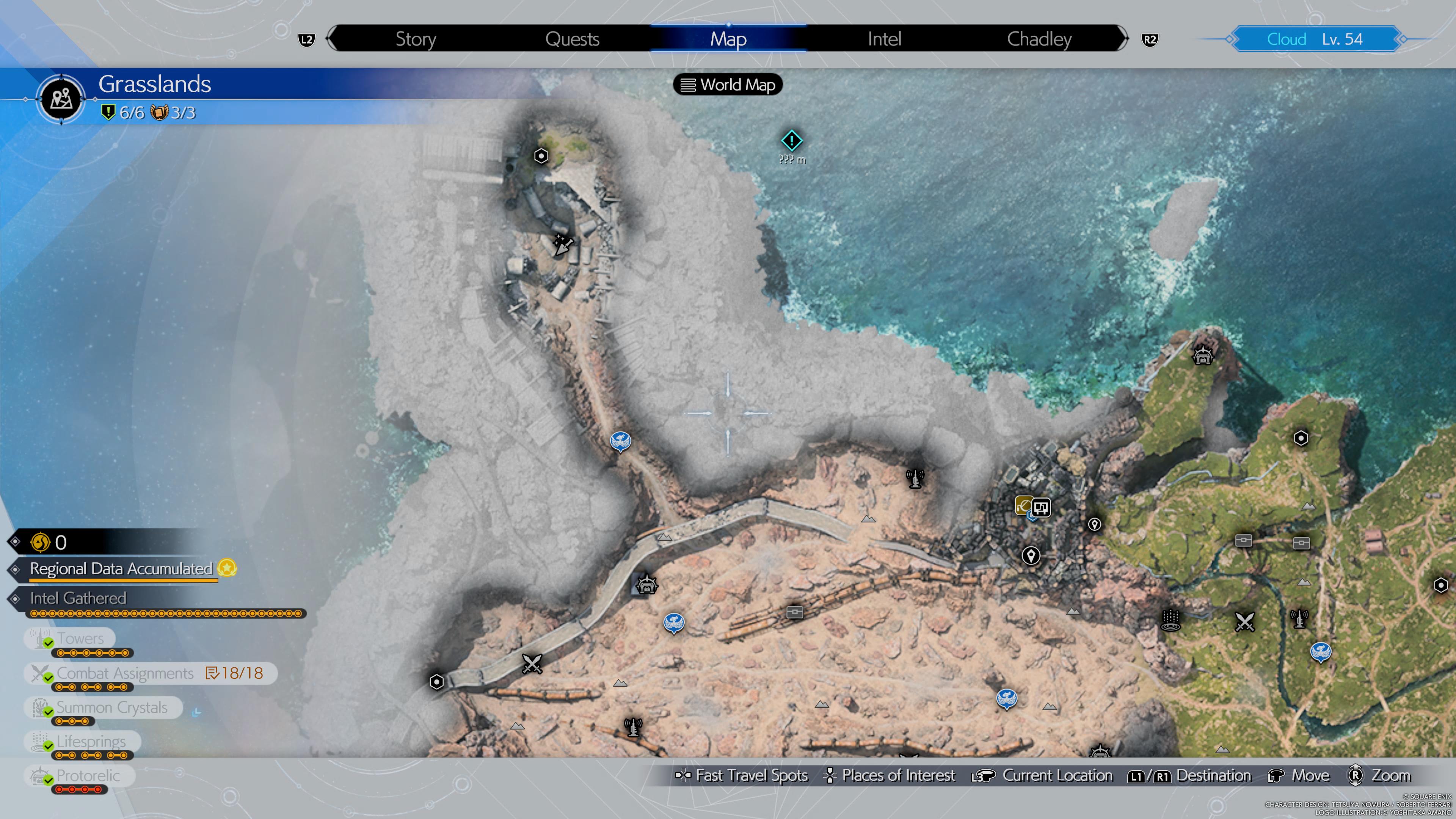Select the blue chocobo stop icon near the cliff path
The image size is (1456, 819).
tap(620, 441)
